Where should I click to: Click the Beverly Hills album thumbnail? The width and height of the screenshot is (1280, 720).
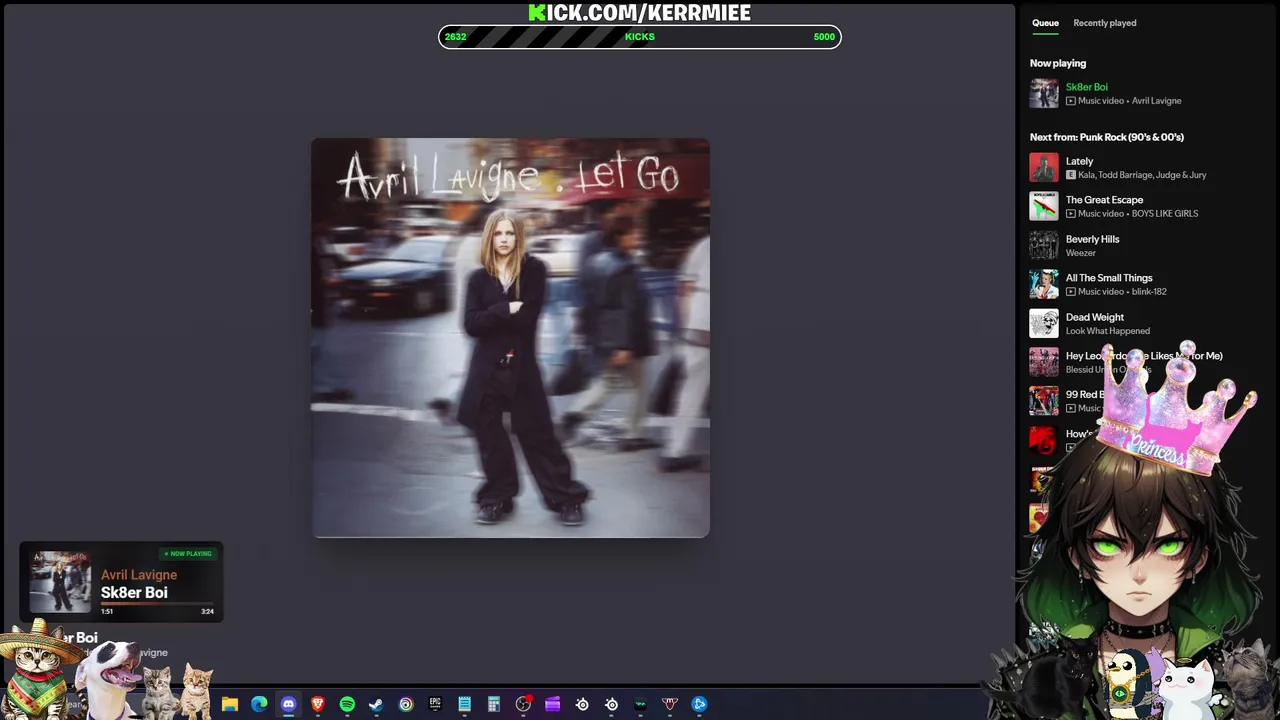click(x=1044, y=245)
